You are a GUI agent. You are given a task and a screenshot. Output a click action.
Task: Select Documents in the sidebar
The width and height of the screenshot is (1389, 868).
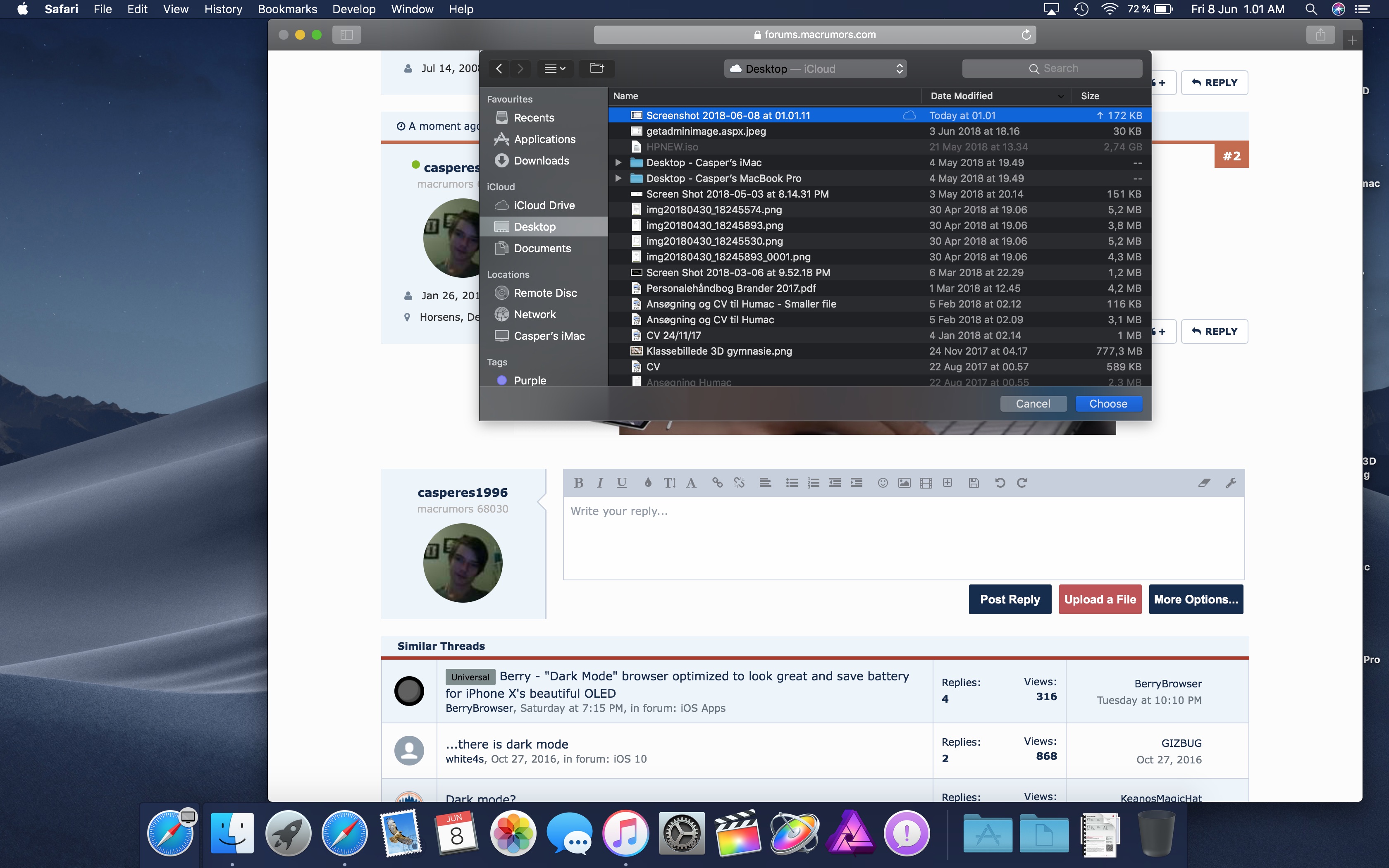[543, 248]
